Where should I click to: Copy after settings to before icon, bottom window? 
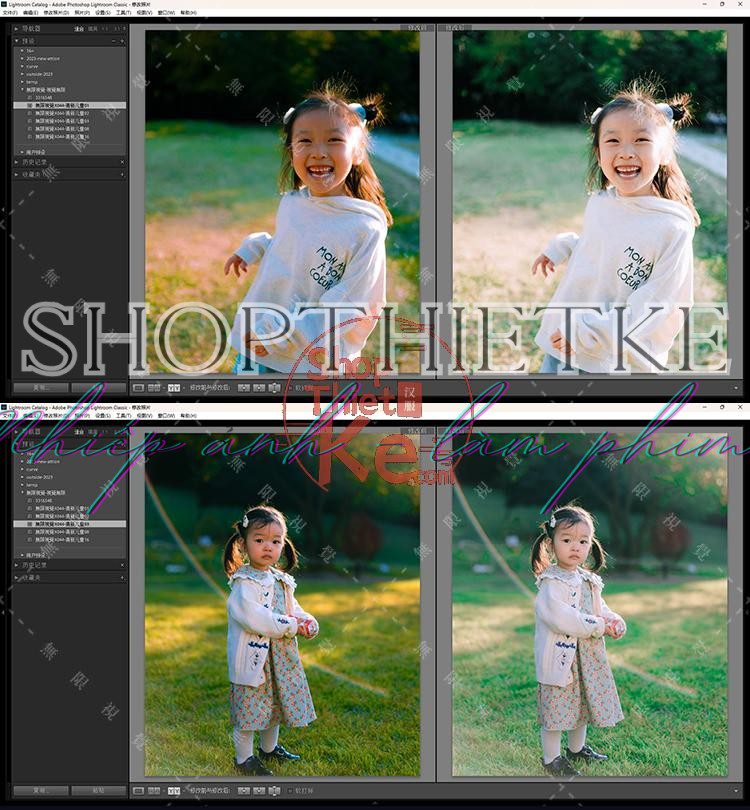pos(259,790)
